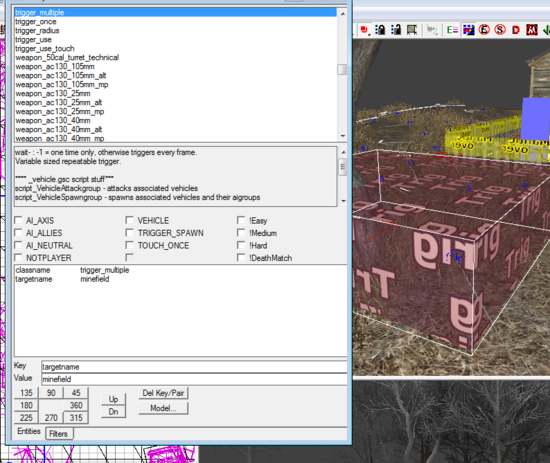Check the TOUCH_ONCE checkbox
550x463 pixels.
click(129, 245)
